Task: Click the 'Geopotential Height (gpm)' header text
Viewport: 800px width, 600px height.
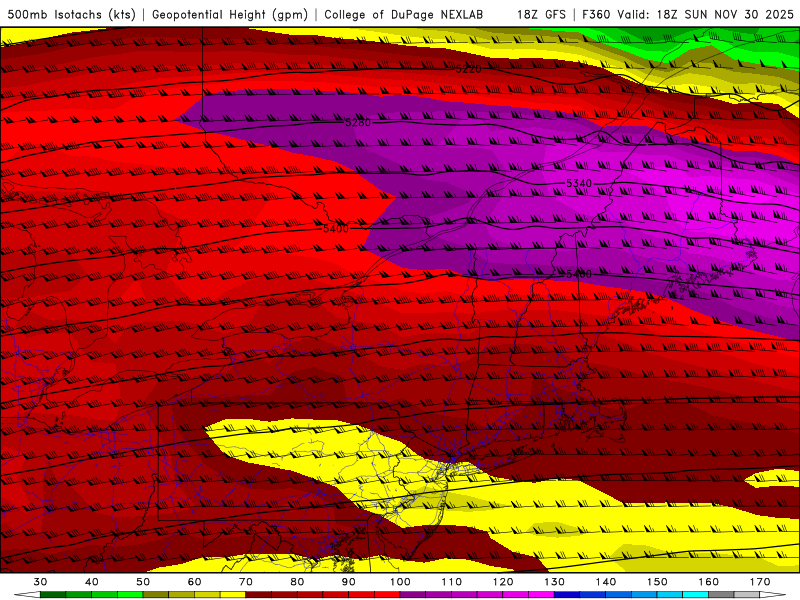Action: [x=230, y=14]
